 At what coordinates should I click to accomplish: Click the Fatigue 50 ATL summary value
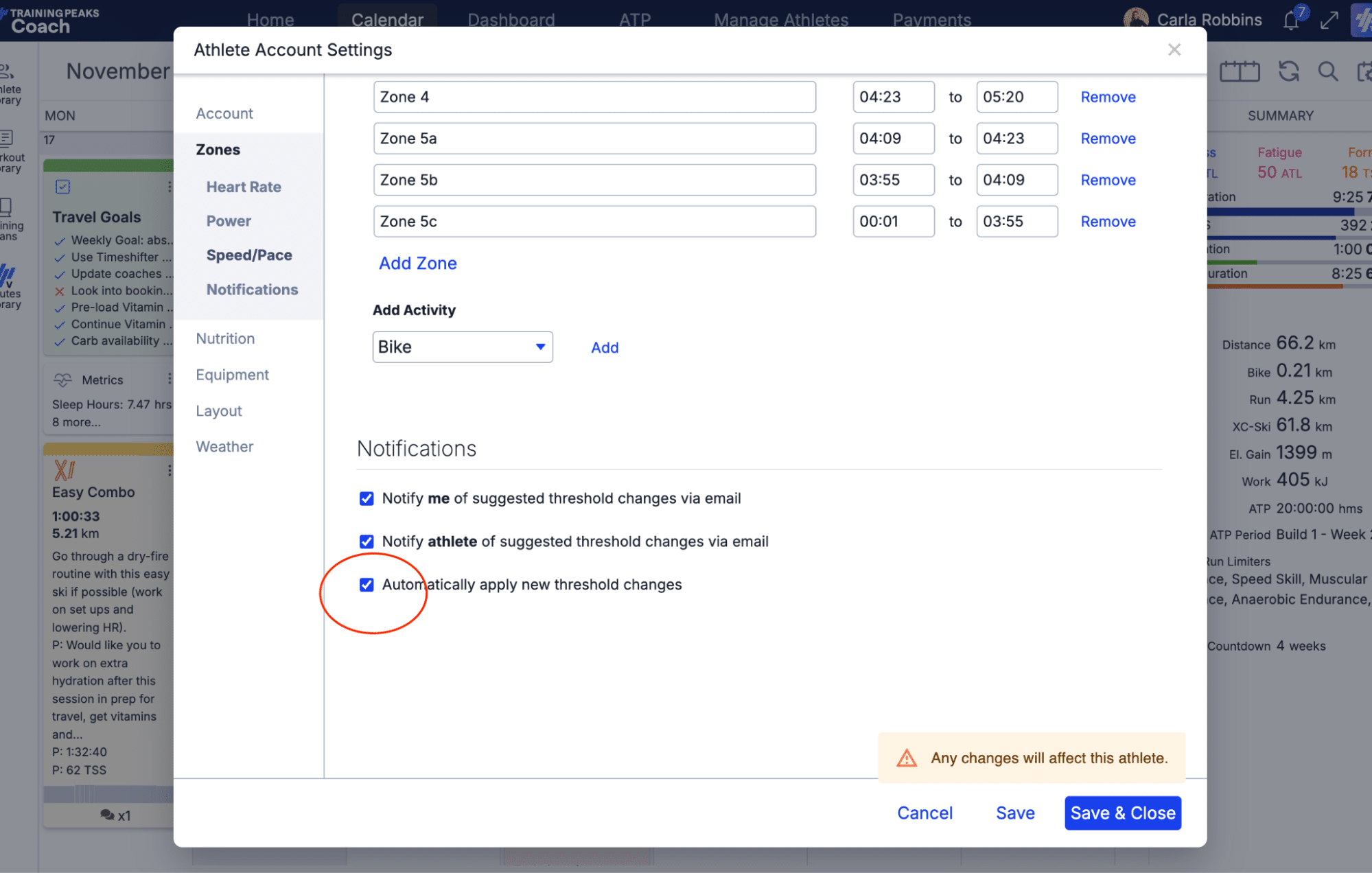pyautogui.click(x=1279, y=173)
